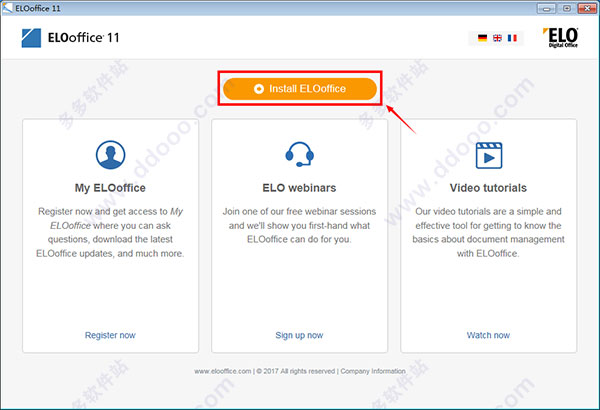This screenshot has width=600, height=410.
Task: Maximize the ELOoffice 11 window
Action: point(567,8)
